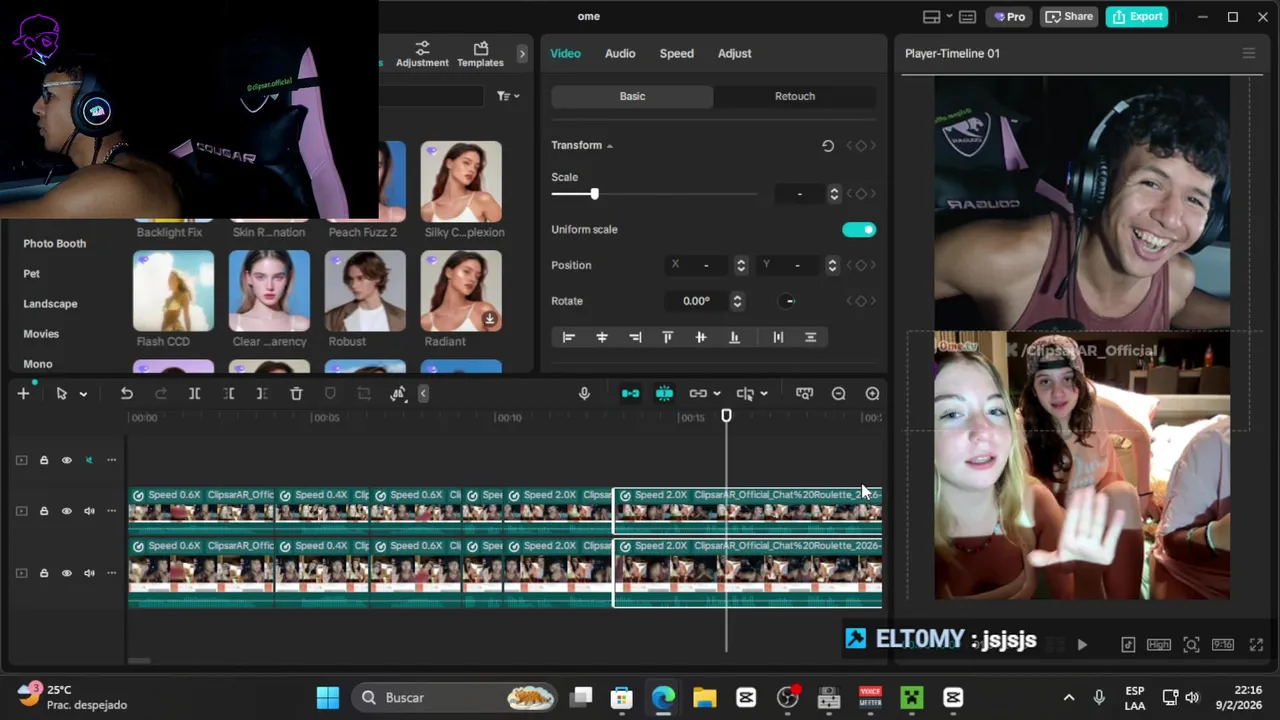This screenshot has width=1280, height=720.
Task: Reset the Transform settings
Action: tap(828, 146)
